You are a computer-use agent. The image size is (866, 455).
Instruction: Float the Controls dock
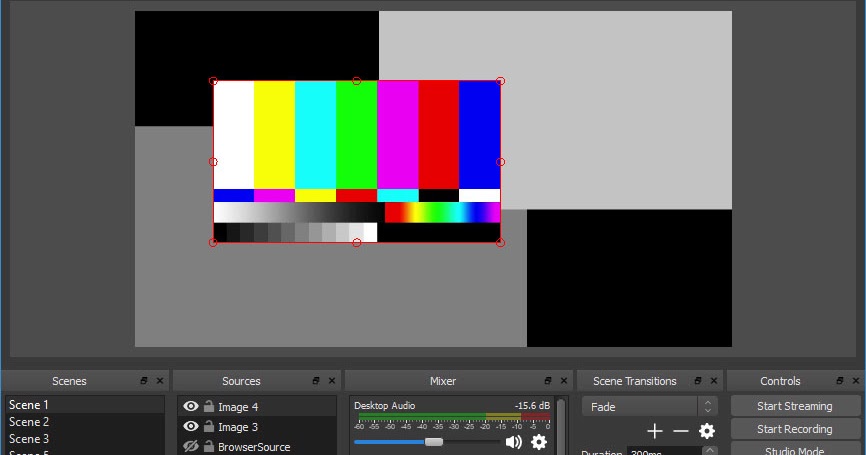click(840, 380)
